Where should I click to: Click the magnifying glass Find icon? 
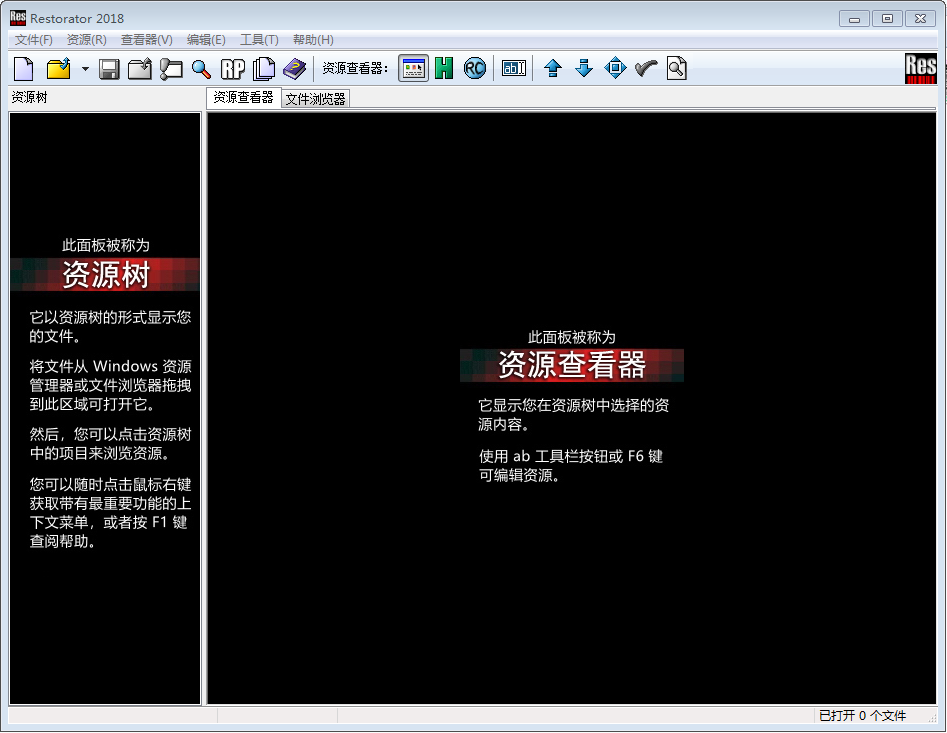click(202, 68)
